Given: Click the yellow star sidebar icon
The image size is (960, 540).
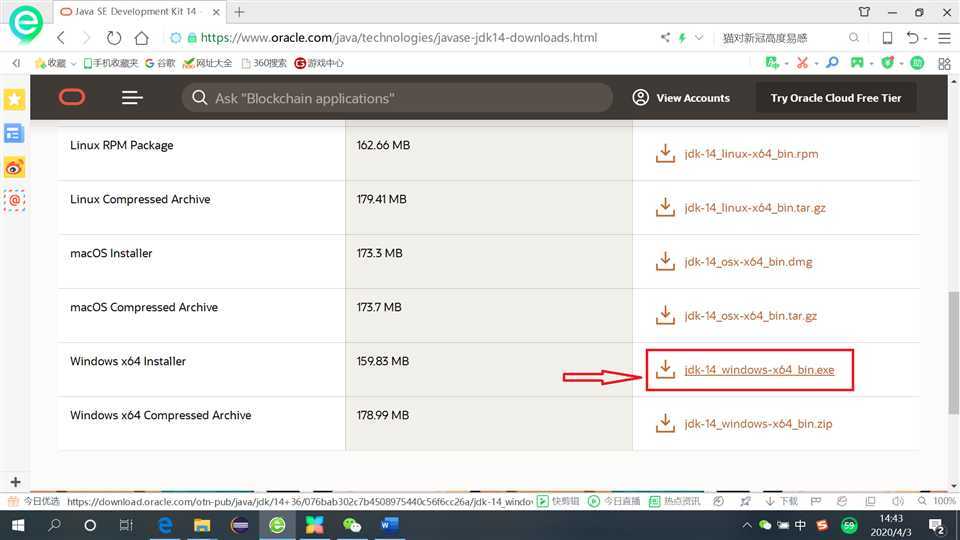Looking at the screenshot, I should tap(15, 99).
